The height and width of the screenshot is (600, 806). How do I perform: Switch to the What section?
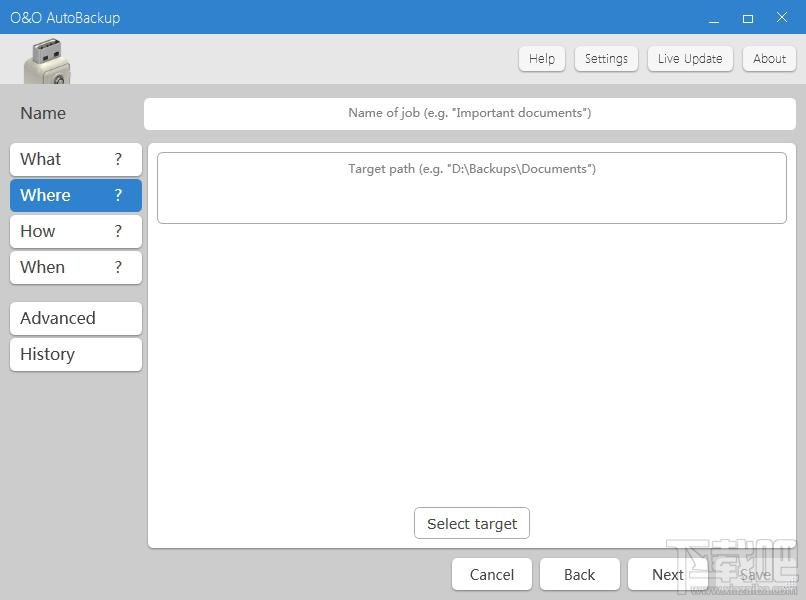coord(76,159)
